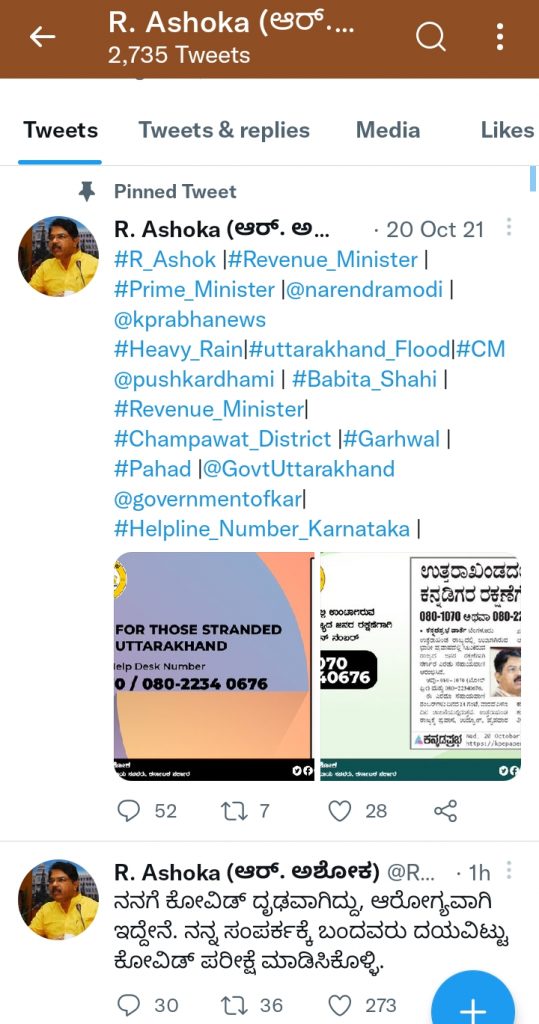
Task: Open the @narendramodi mention link
Action: (365, 289)
